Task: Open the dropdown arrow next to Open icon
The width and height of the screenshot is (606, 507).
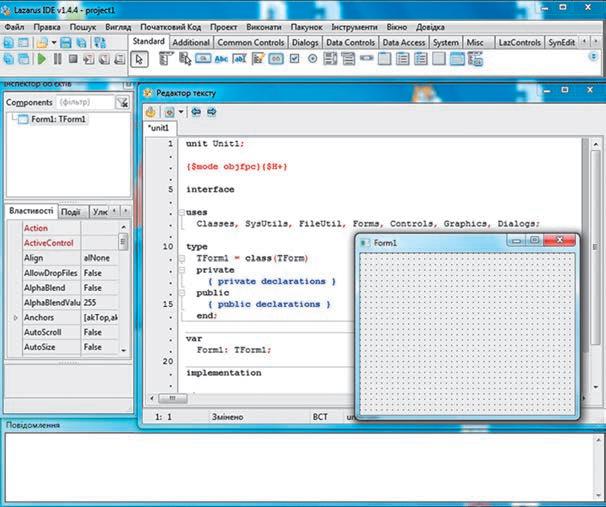Action: pyautogui.click(x=54, y=43)
